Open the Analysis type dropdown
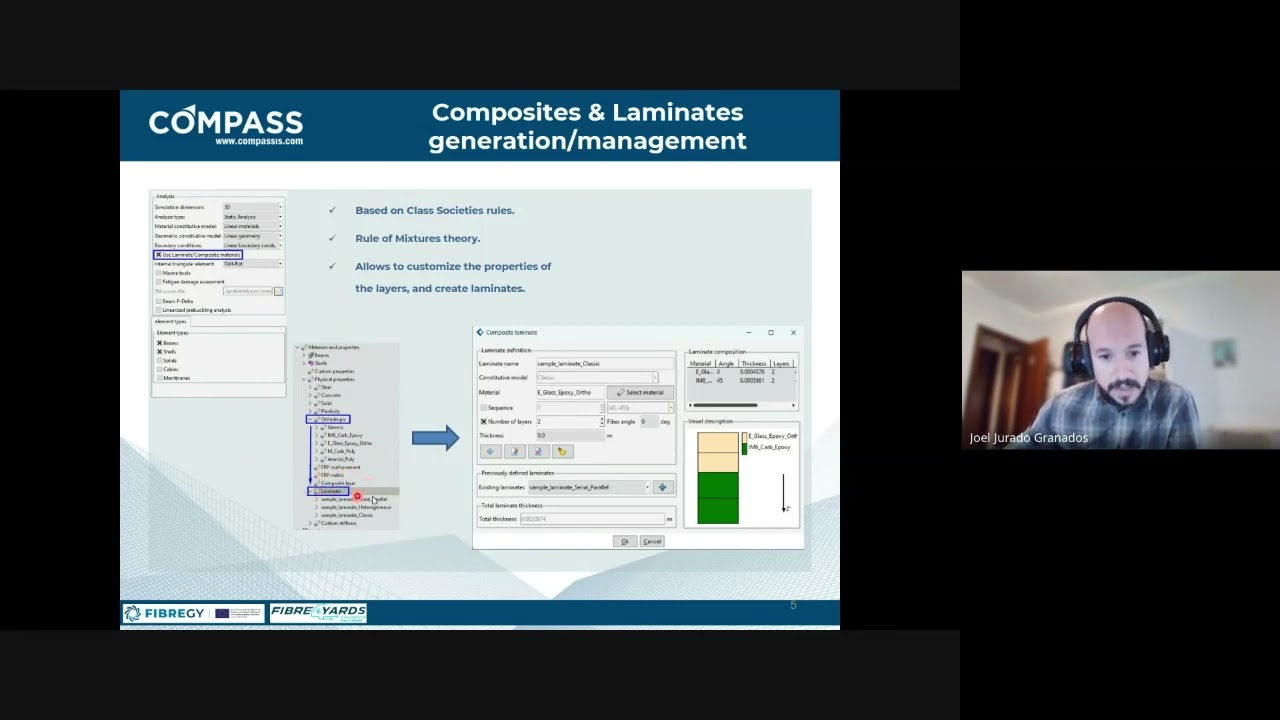The width and height of the screenshot is (1280, 720). point(252,217)
